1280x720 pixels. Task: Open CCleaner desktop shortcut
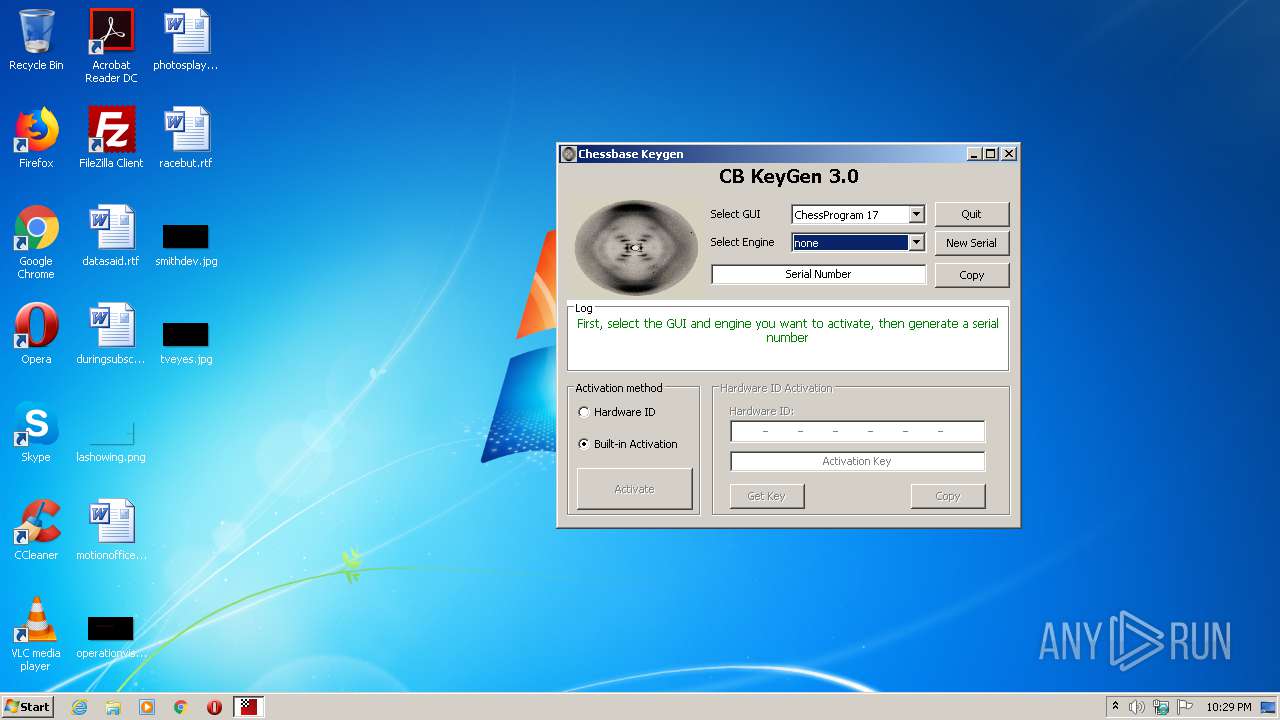pyautogui.click(x=36, y=530)
